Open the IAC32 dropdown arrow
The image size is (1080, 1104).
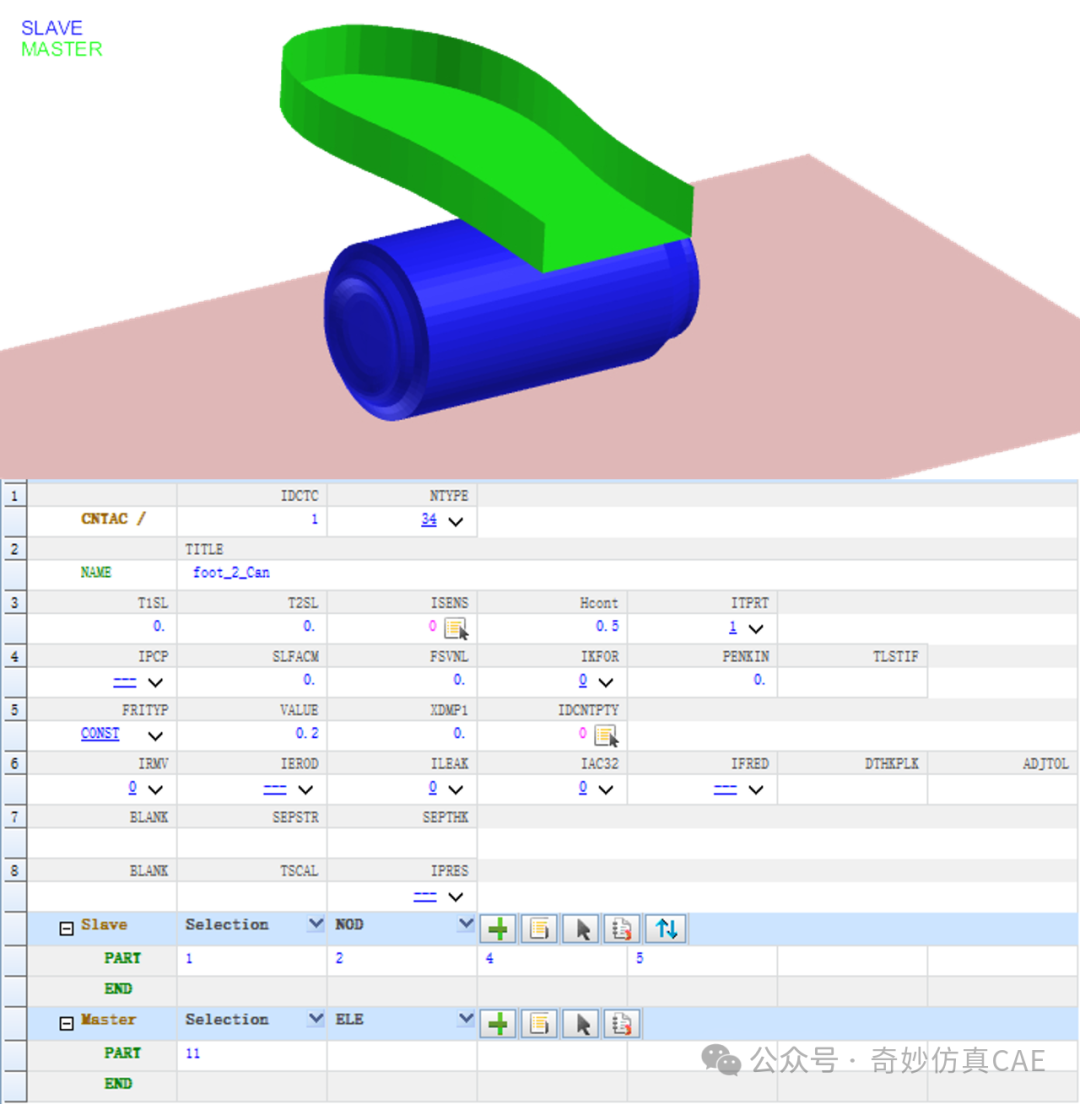click(x=605, y=789)
